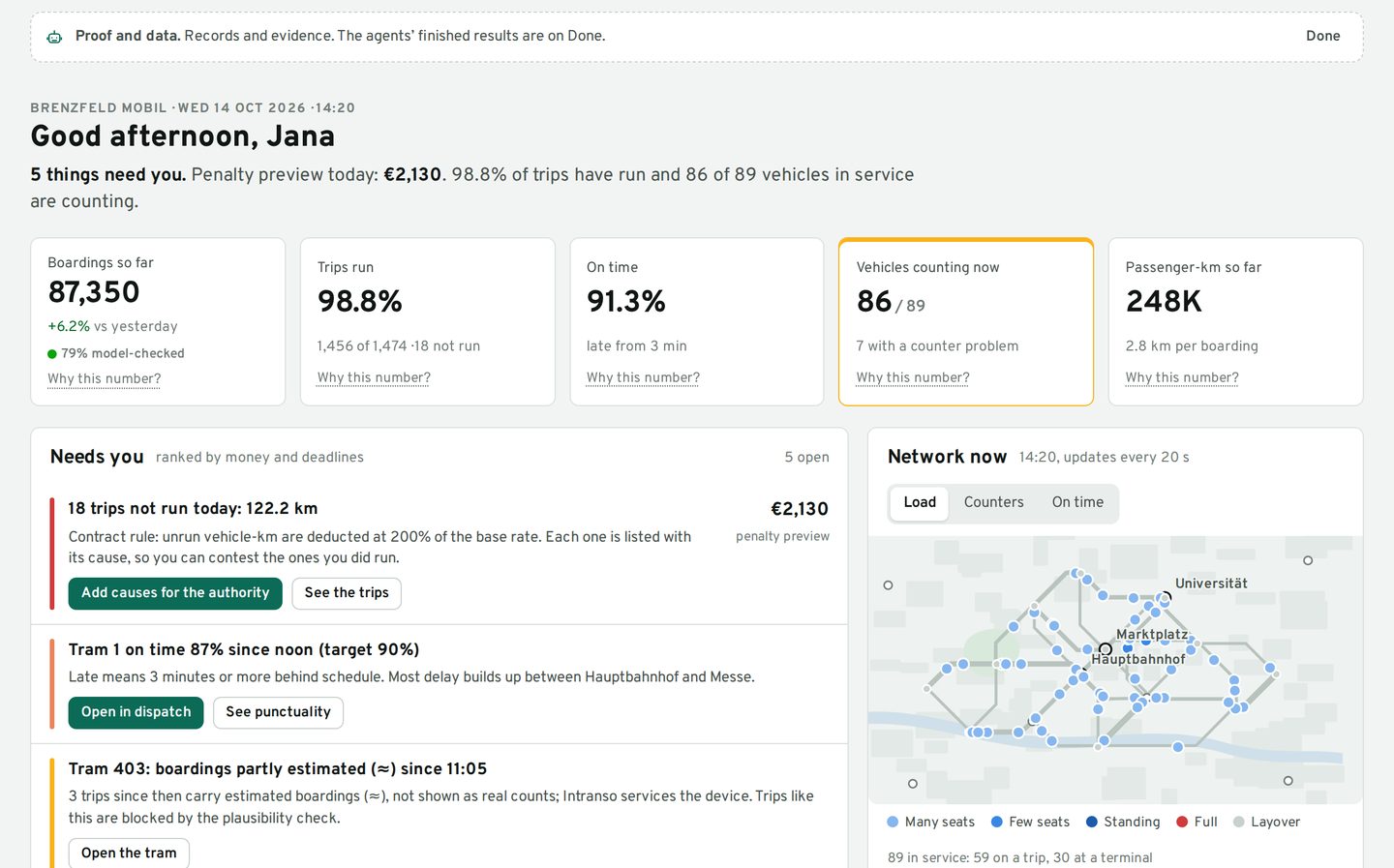Click the Tram 1 on time 87% heading
Image resolution: width=1394 pixels, height=868 pixels.
click(x=244, y=649)
